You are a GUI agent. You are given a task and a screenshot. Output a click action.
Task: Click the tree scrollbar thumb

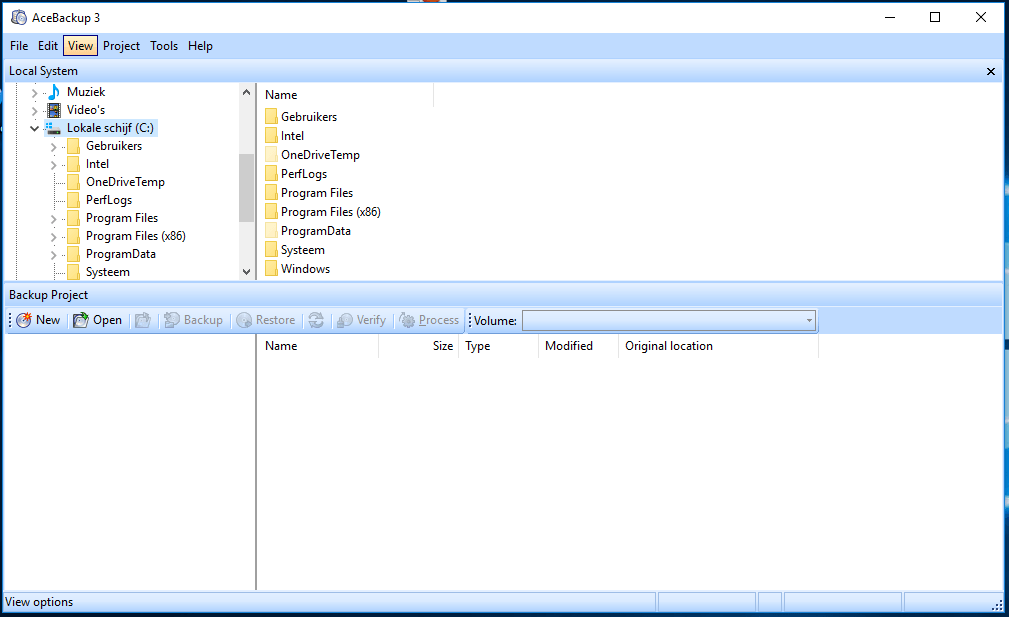pos(246,188)
